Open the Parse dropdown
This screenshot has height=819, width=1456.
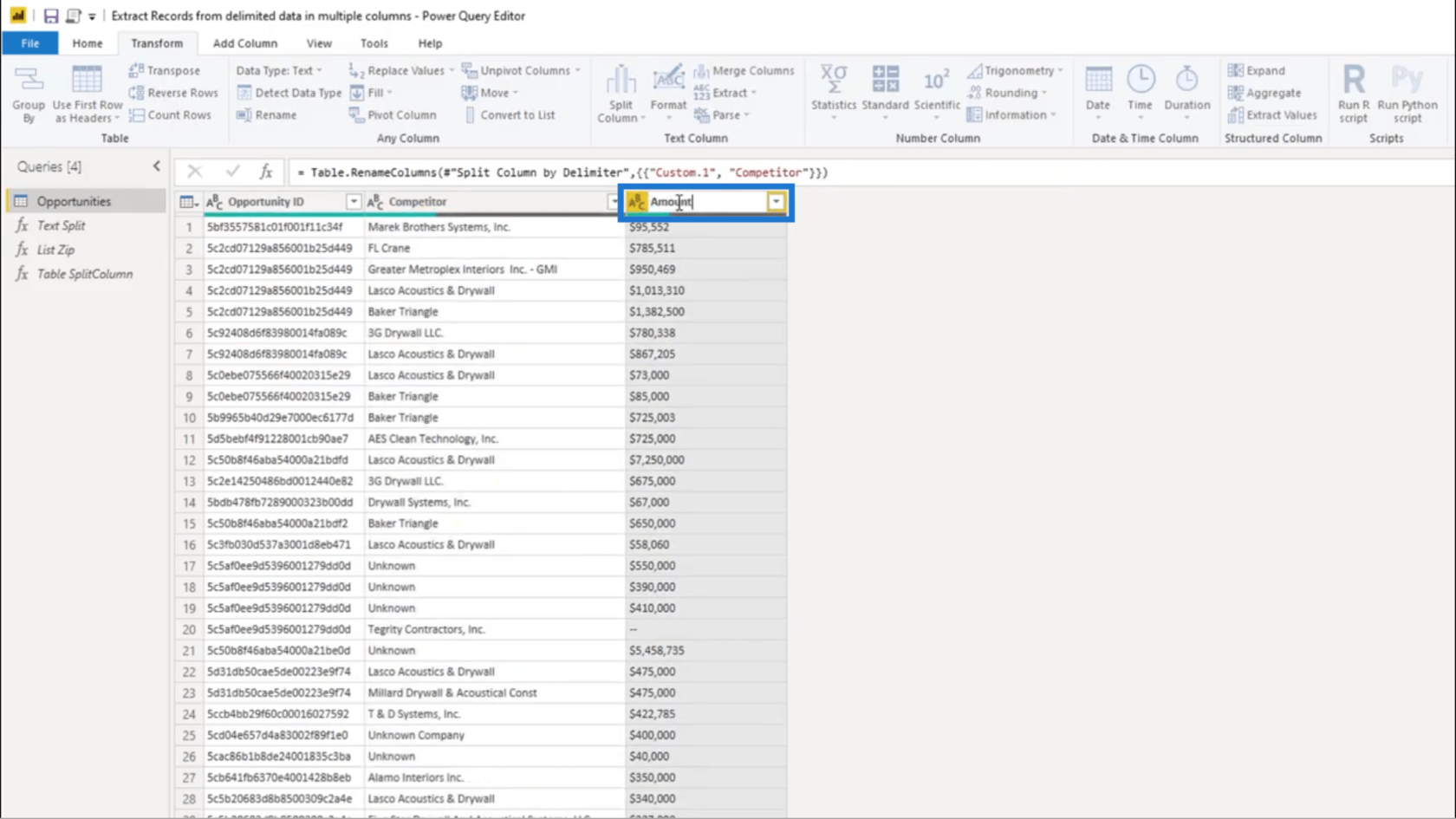(x=721, y=114)
